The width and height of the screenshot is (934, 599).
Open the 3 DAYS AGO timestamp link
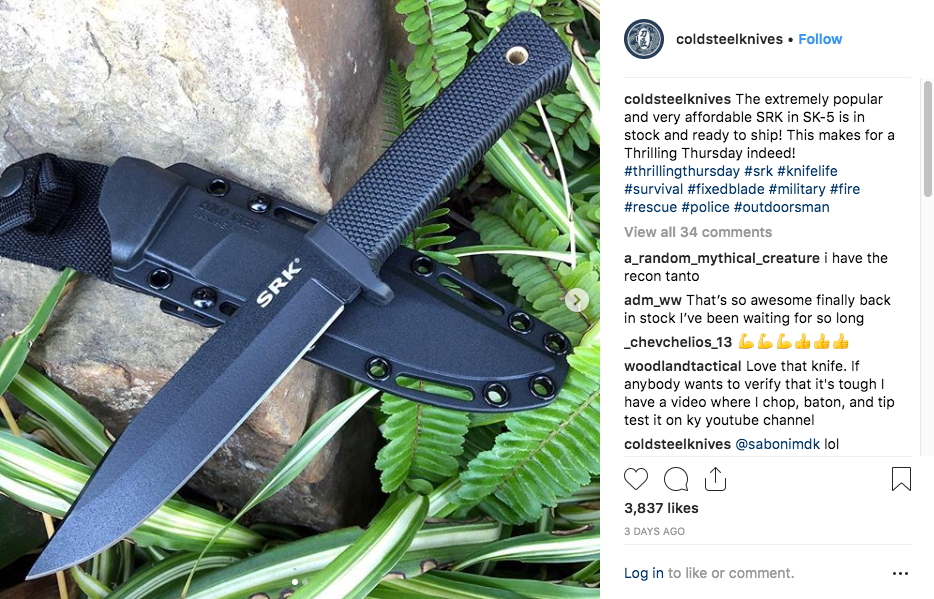pos(654,531)
